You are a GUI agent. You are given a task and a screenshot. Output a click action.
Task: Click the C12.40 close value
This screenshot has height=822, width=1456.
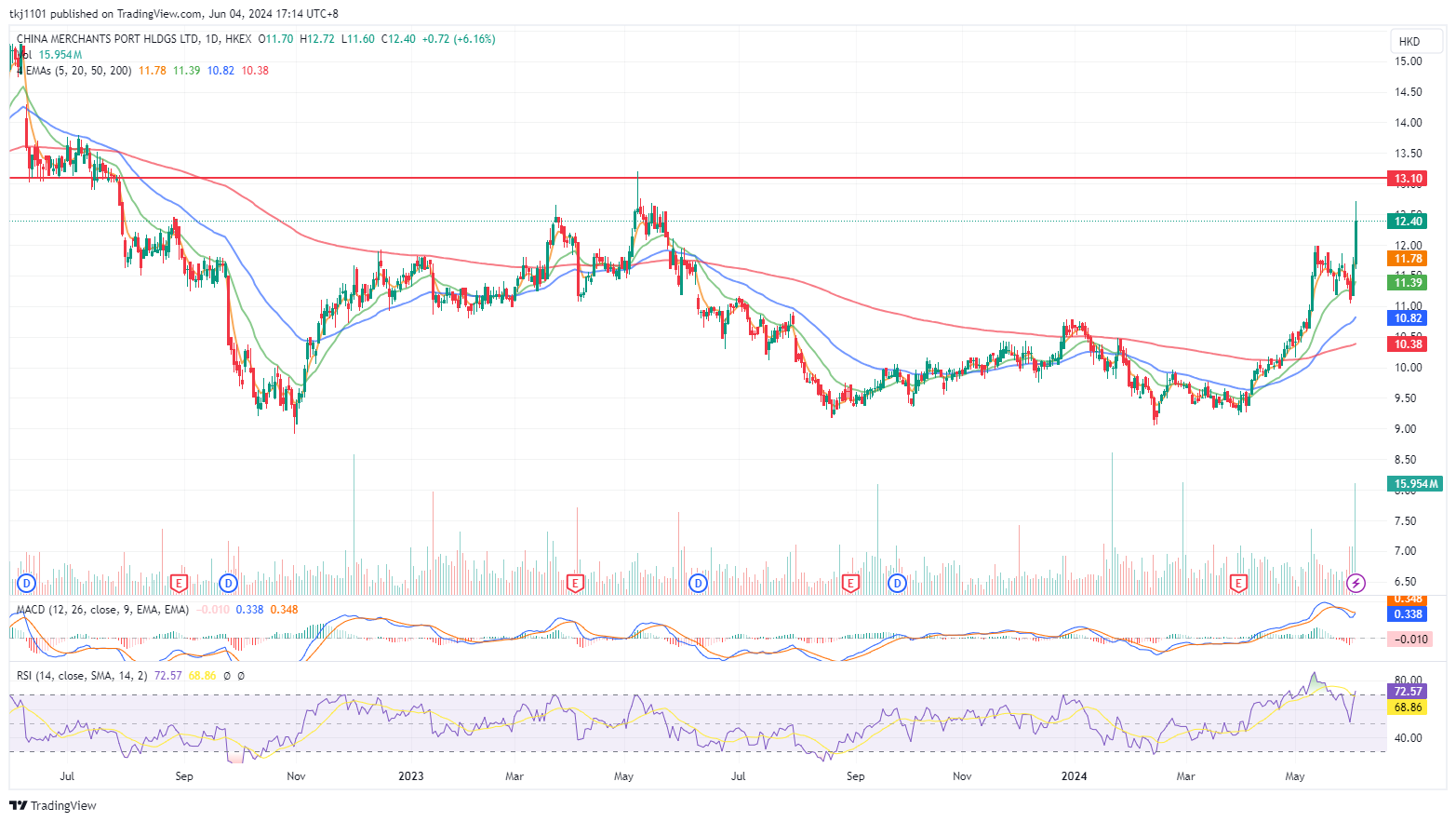pos(398,39)
